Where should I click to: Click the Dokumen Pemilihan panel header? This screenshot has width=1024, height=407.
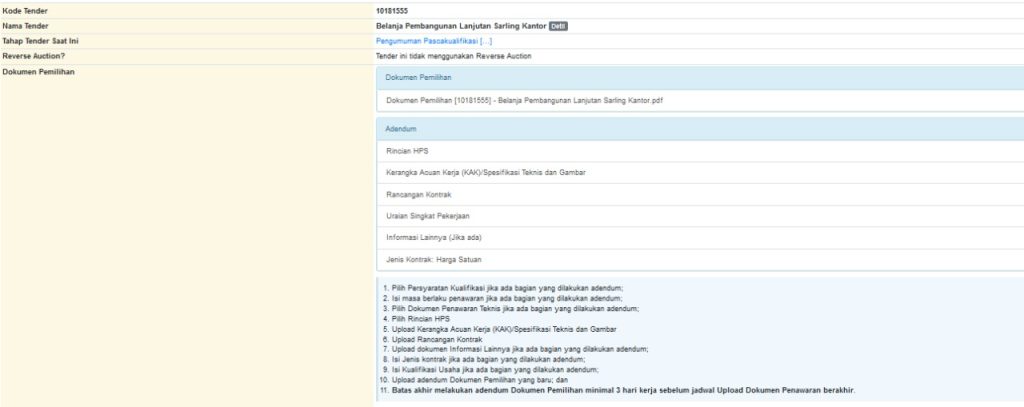point(418,78)
